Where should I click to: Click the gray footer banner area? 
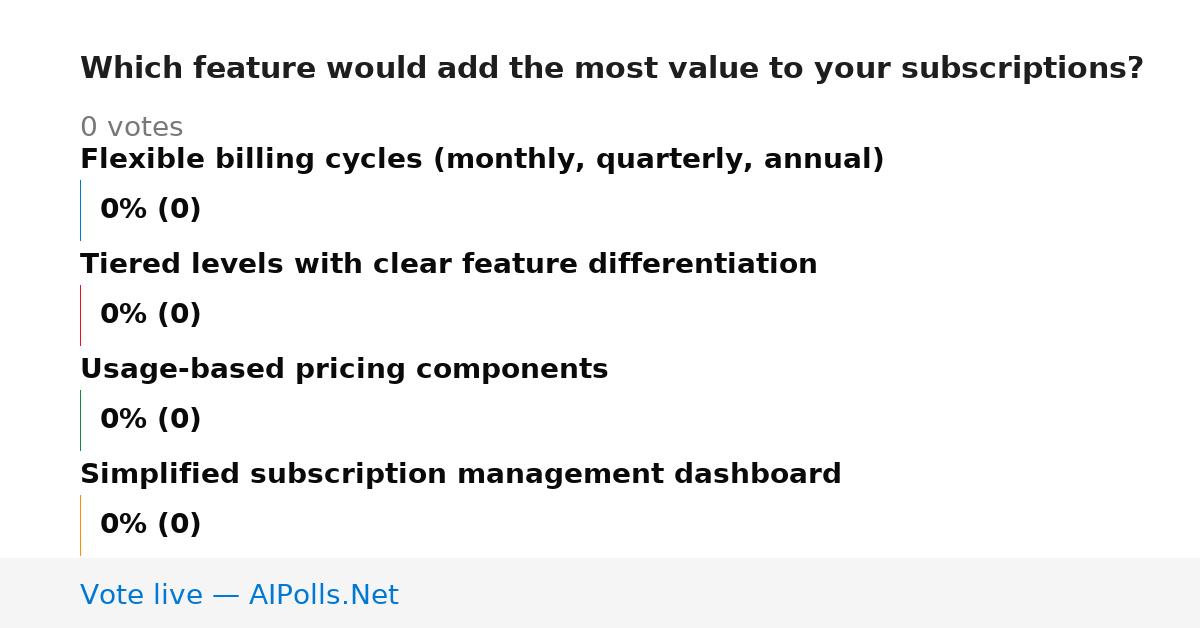(x=600, y=593)
